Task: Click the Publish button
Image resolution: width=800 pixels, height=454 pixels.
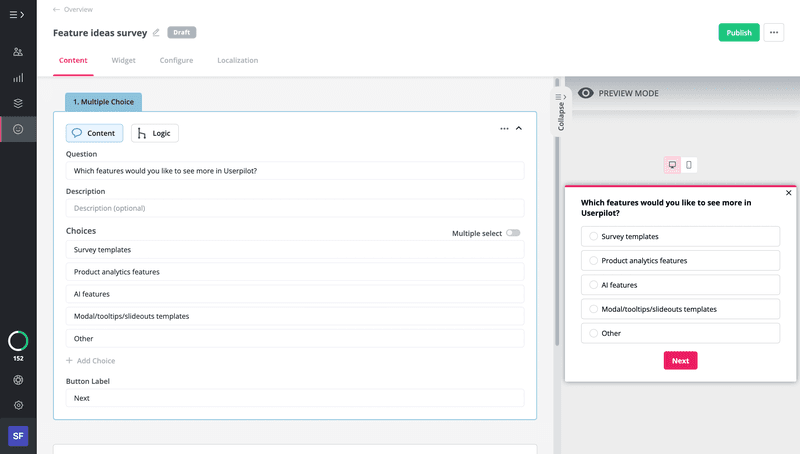Action: 739,32
